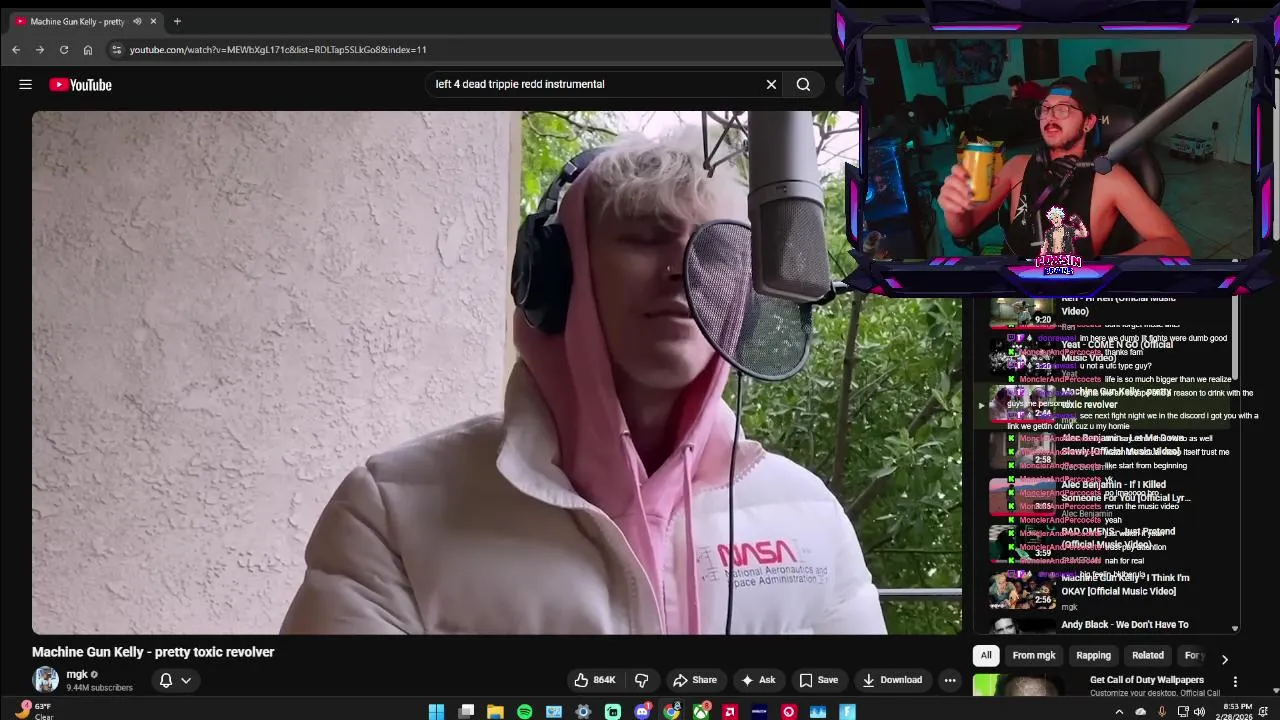1280x720 pixels.
Task: Open Task View in the taskbar
Action: pos(466,712)
